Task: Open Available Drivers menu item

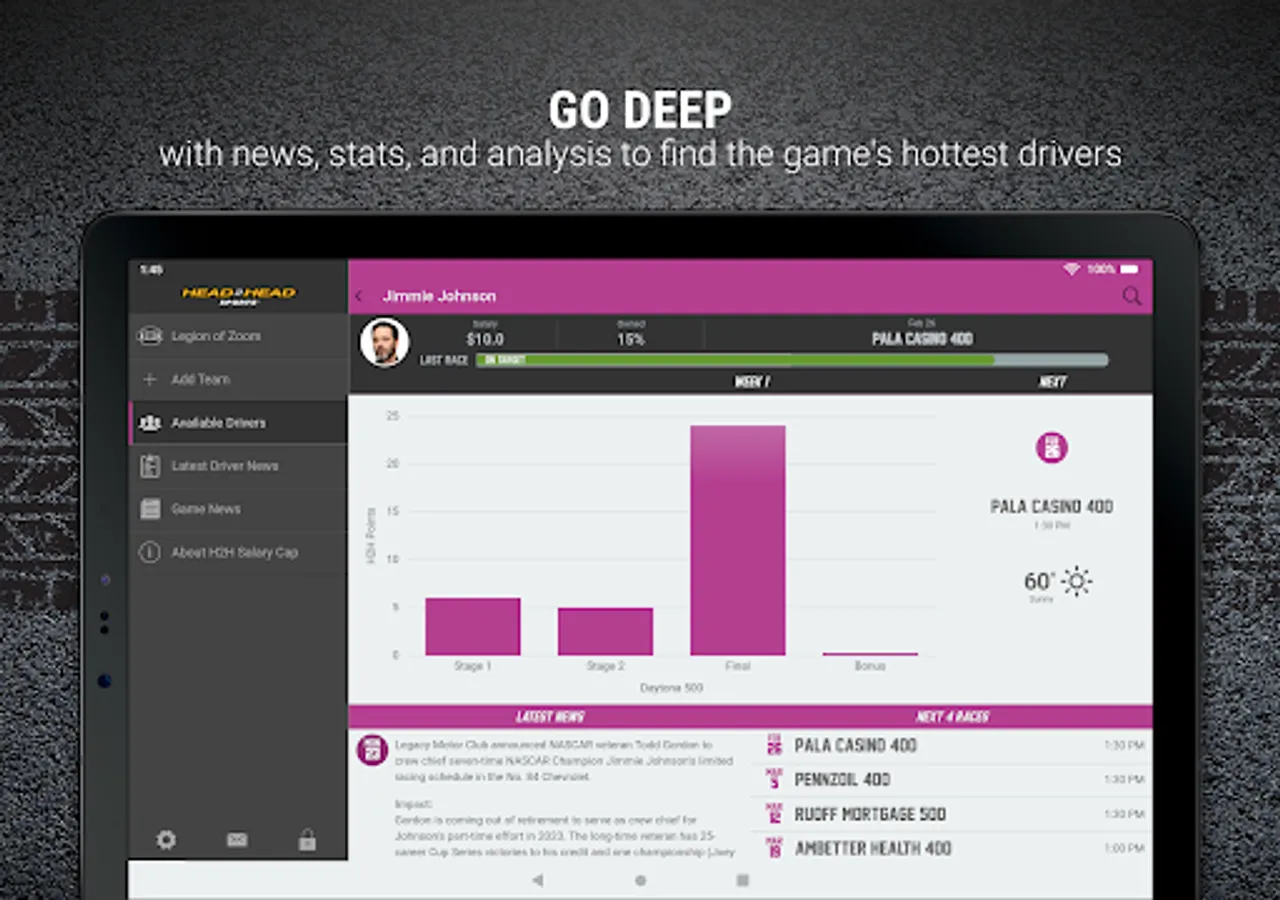Action: [238, 423]
